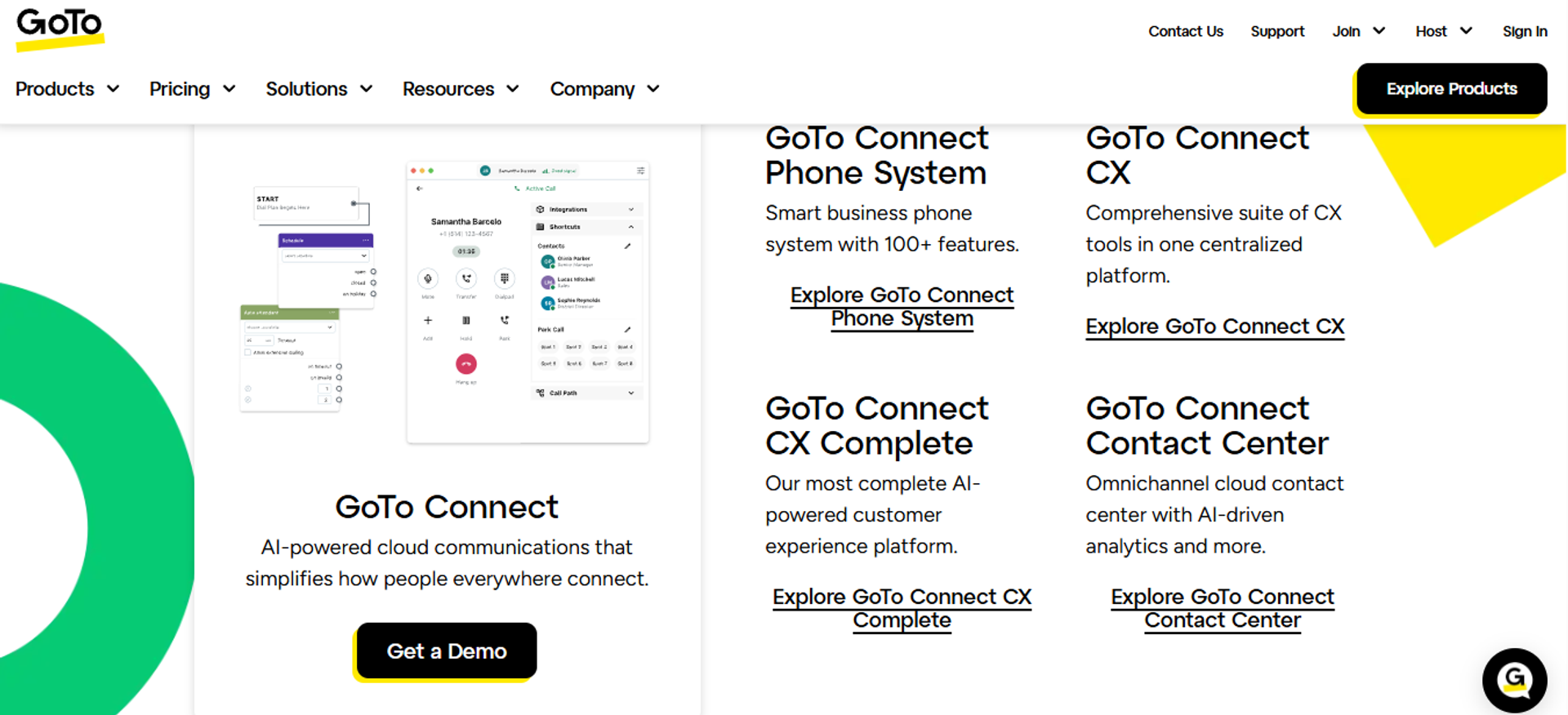
Task: Click the hamburger menu icon in preview
Action: tap(641, 171)
